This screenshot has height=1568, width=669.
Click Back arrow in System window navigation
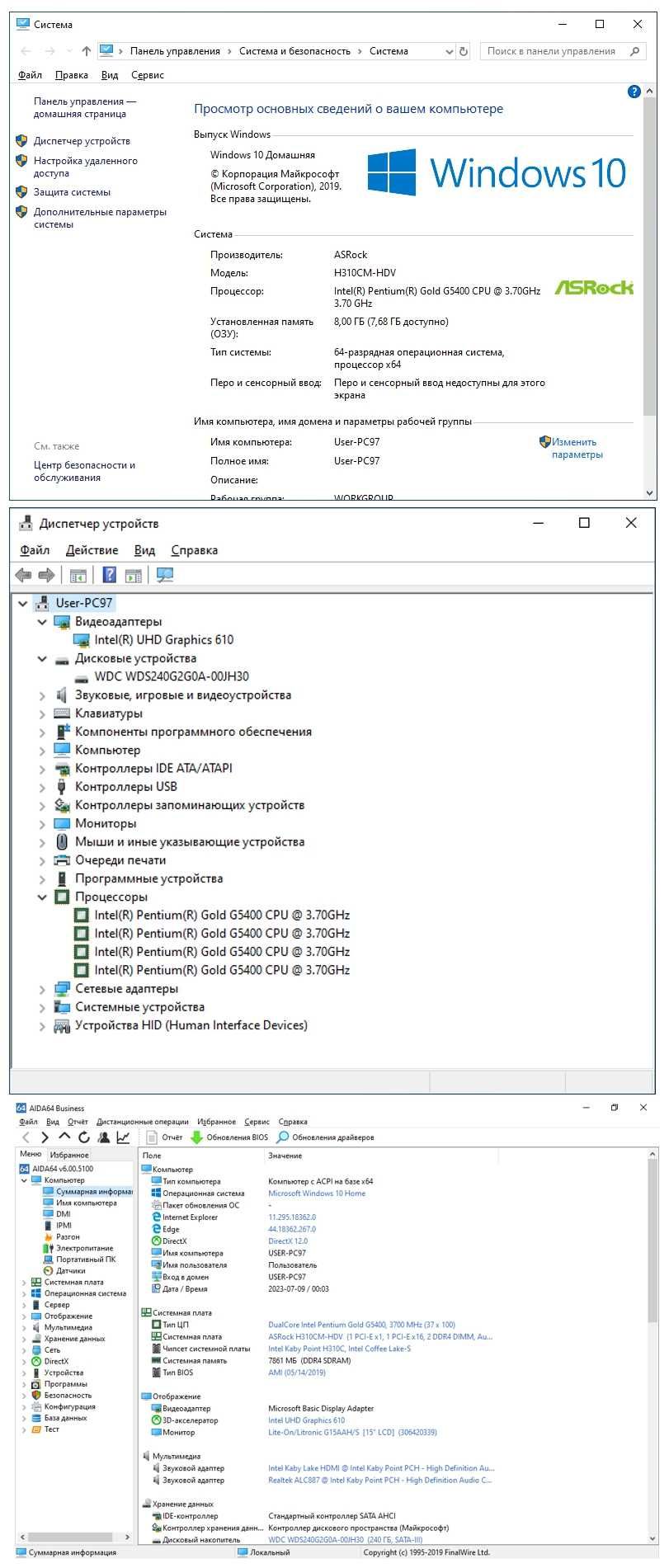coord(26,51)
